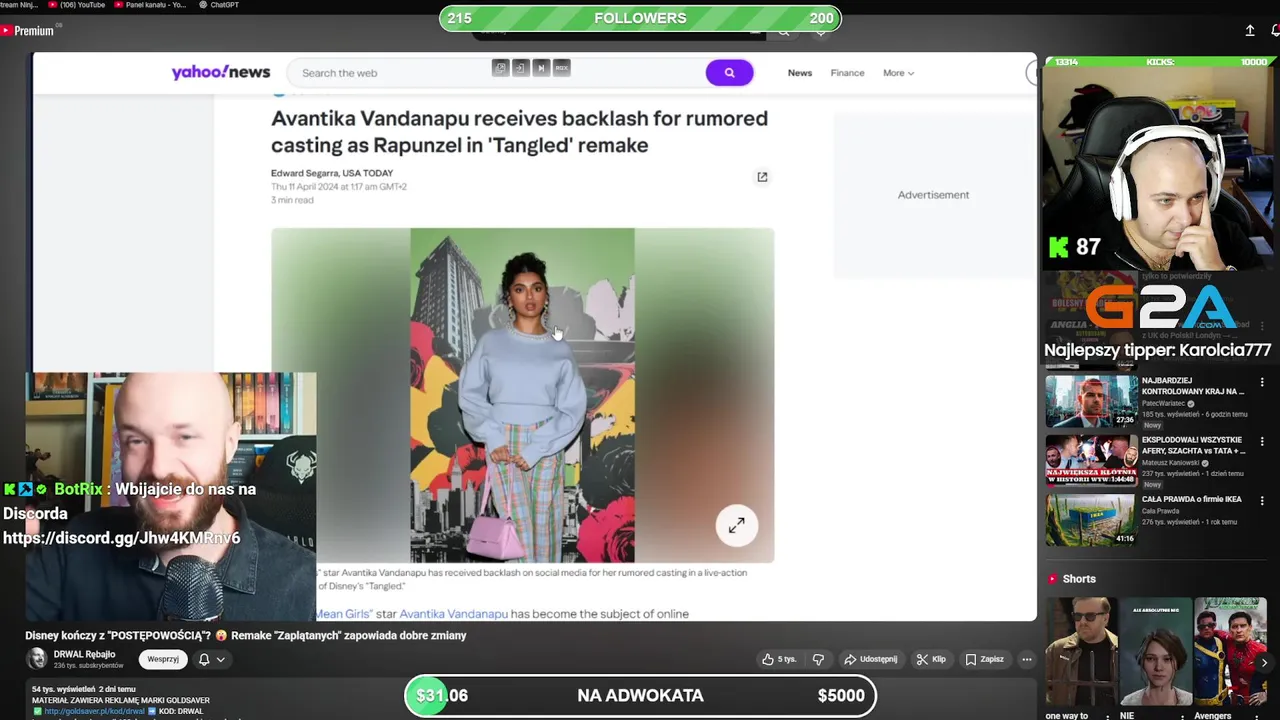Click the Wesprzyj button
This screenshot has width=1280, height=720.
pyautogui.click(x=163, y=659)
